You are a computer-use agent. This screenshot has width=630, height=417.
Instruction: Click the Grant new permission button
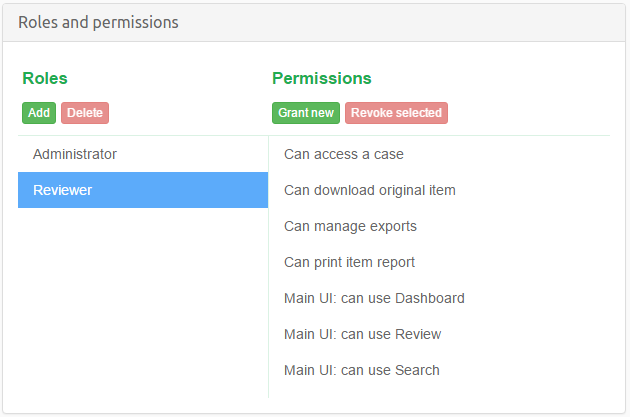click(x=306, y=113)
